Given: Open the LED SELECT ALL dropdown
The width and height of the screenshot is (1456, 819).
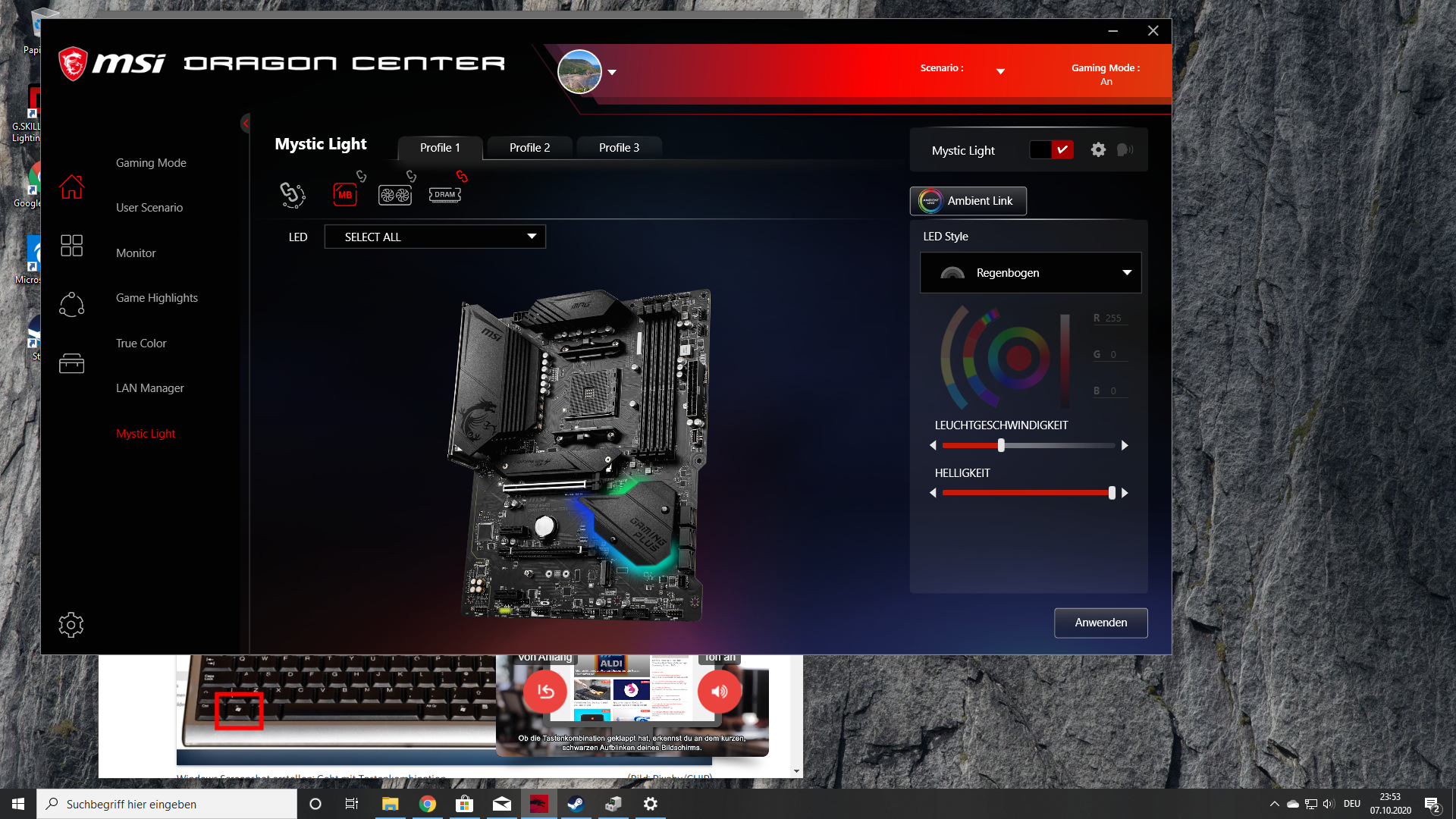Looking at the screenshot, I should (435, 237).
